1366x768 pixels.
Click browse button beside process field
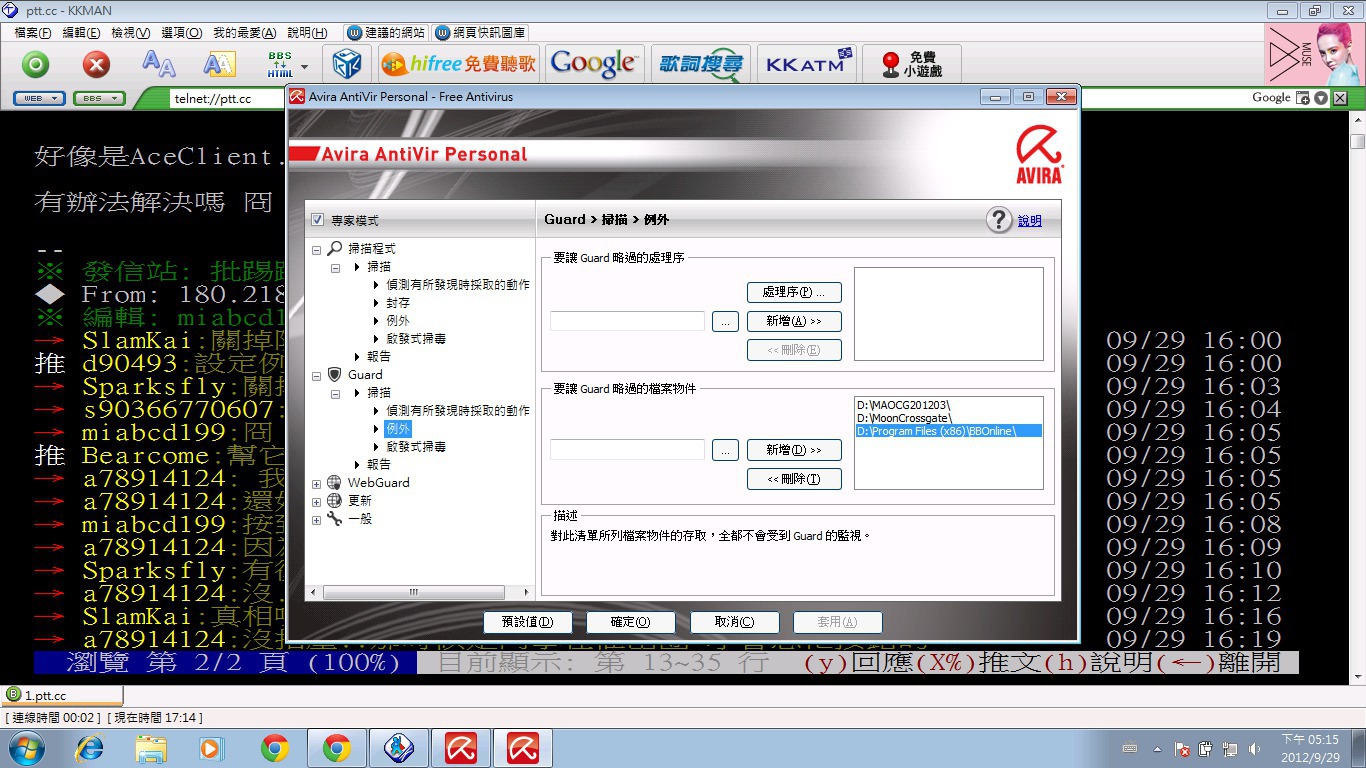point(726,321)
